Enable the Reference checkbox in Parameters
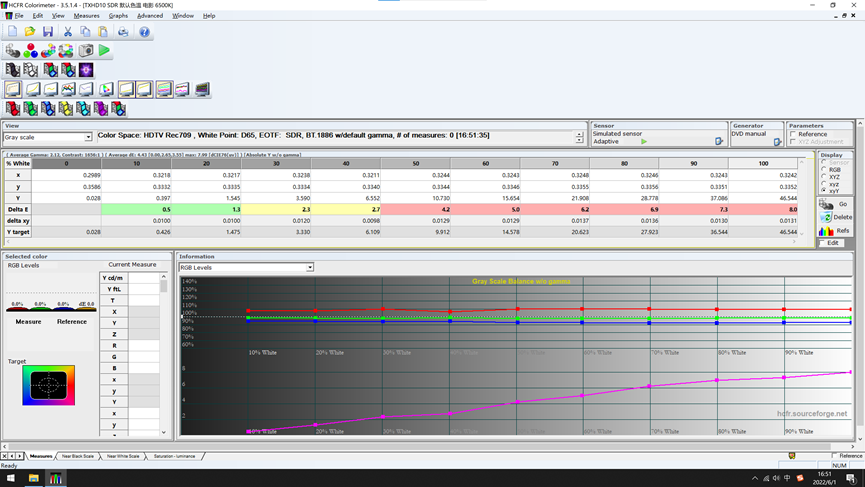The width and height of the screenshot is (865, 487). [793, 134]
